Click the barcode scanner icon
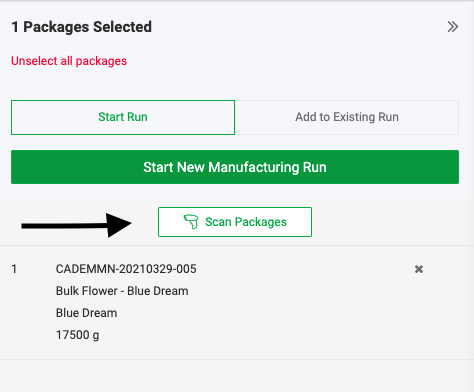This screenshot has width=474, height=392. click(x=191, y=222)
